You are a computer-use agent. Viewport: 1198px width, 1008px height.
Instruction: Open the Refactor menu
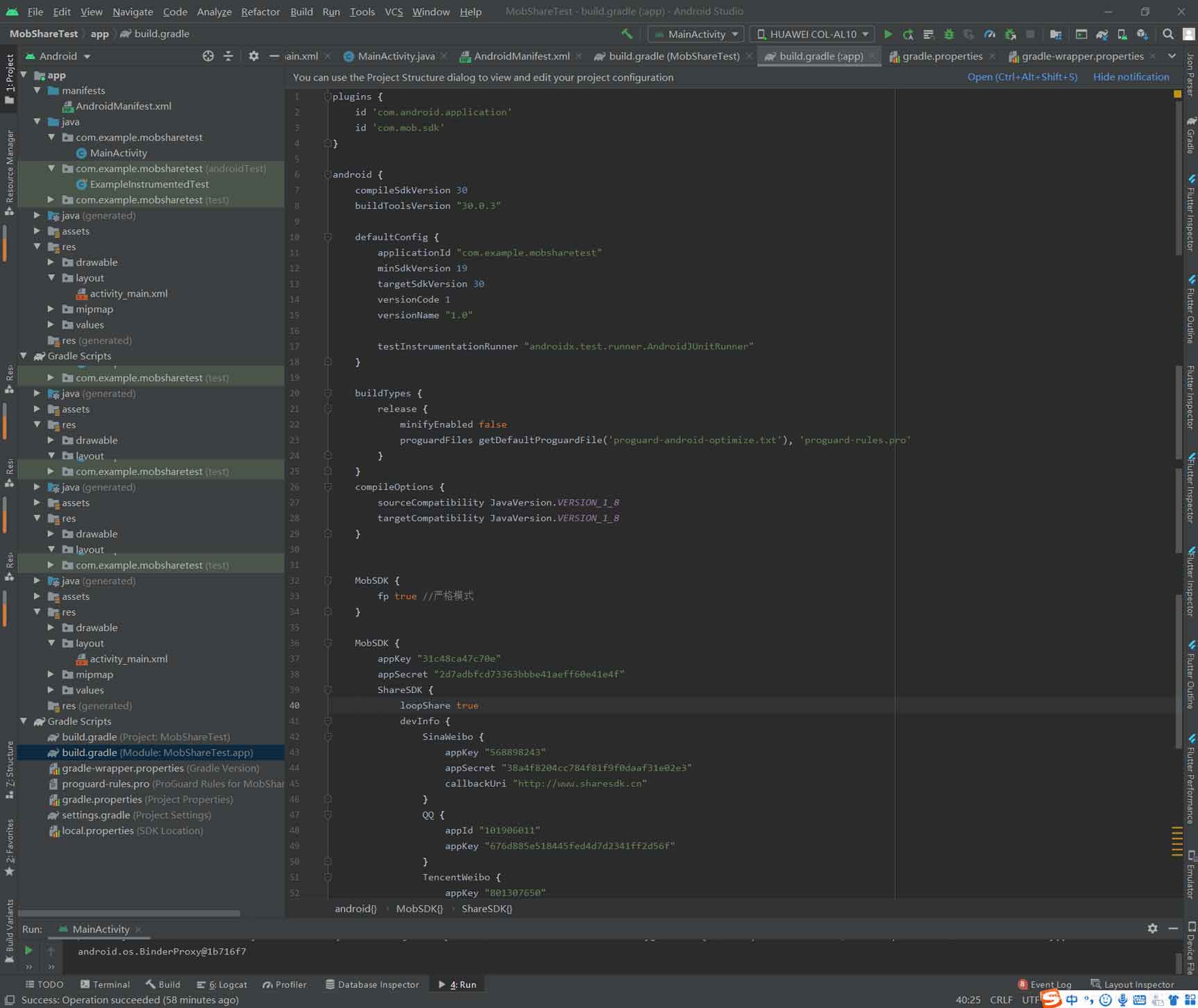[260, 12]
